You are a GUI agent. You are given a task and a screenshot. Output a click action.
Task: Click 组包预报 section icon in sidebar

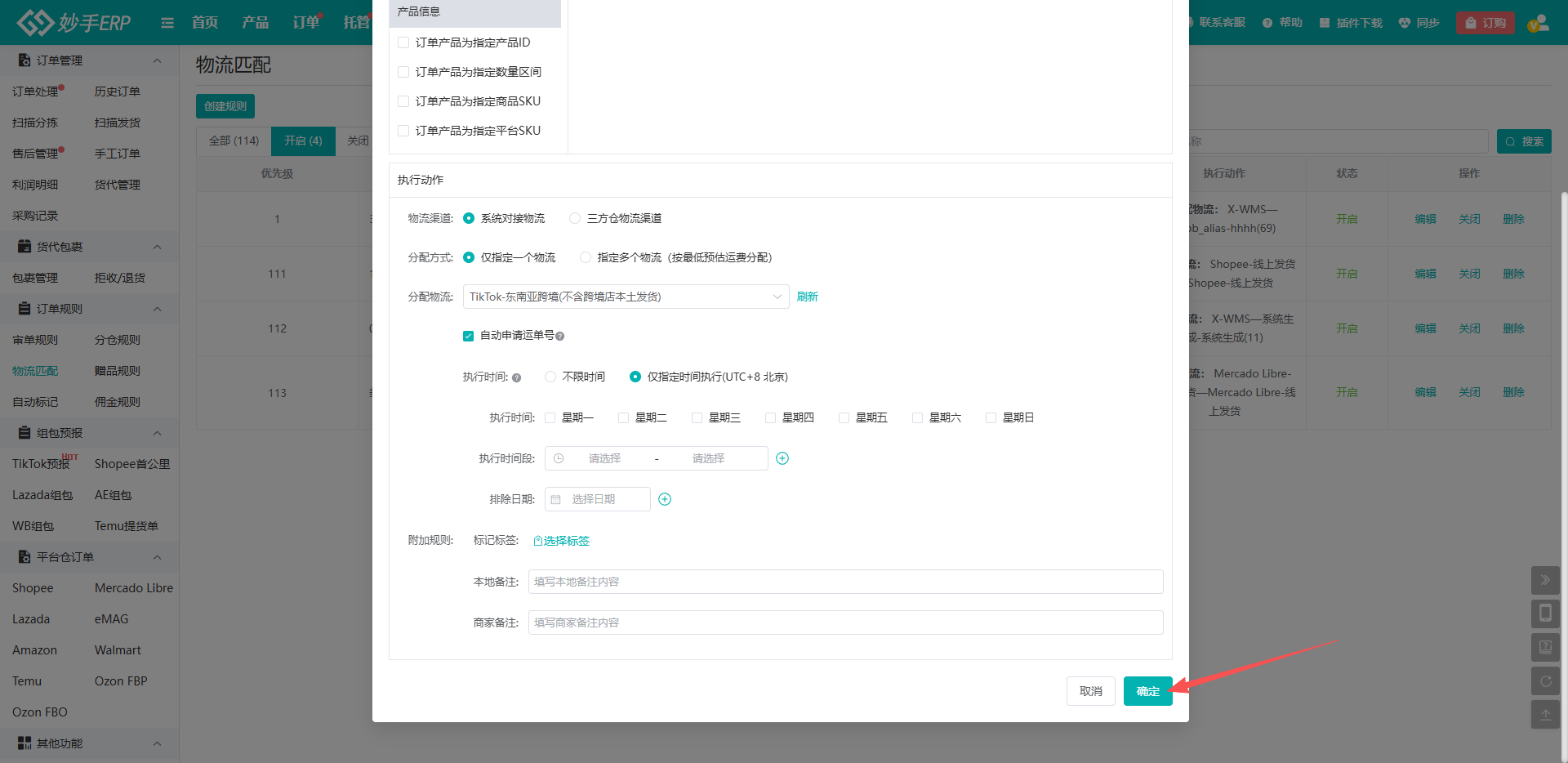pos(24,433)
